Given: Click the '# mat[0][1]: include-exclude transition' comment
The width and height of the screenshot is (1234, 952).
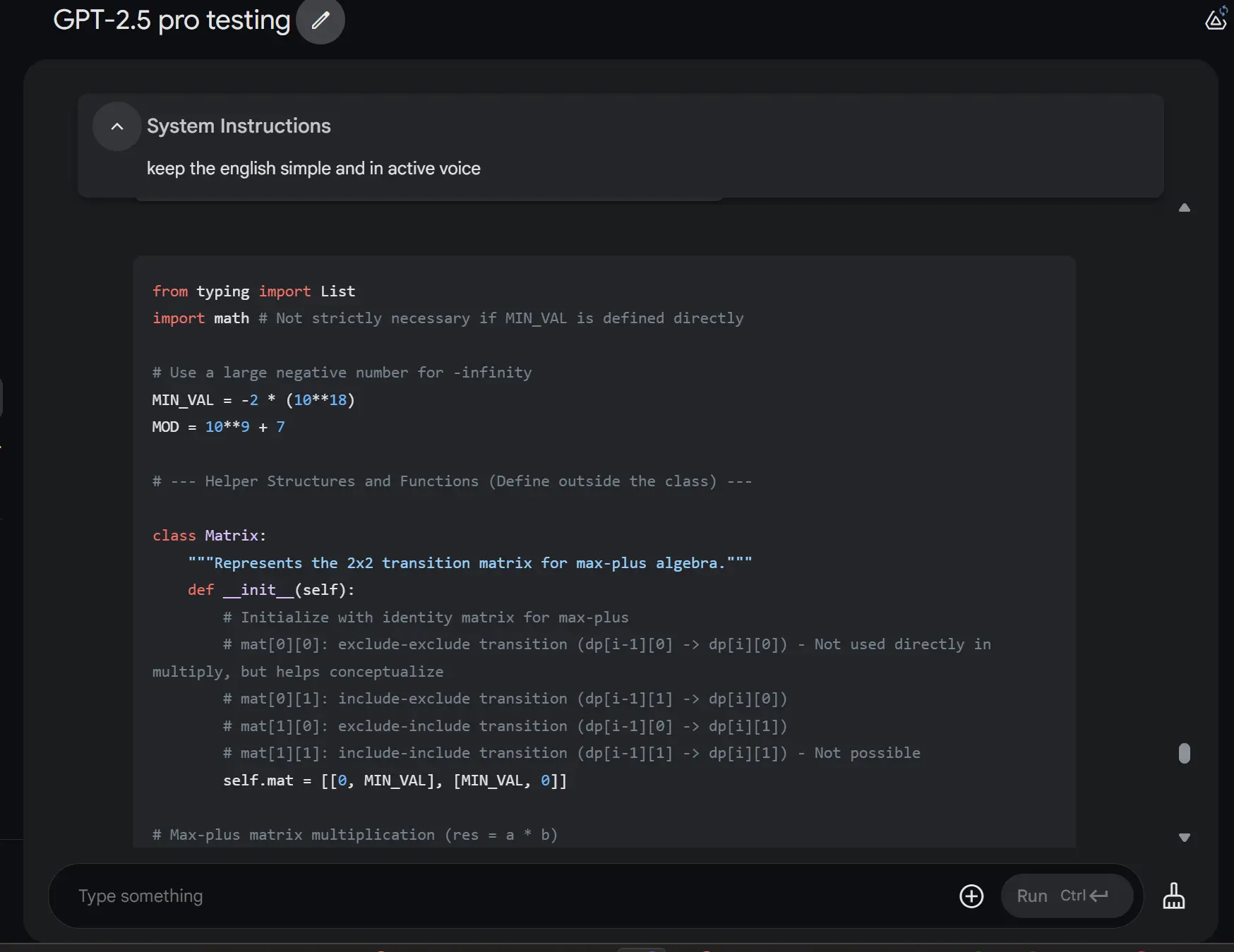Looking at the screenshot, I should (505, 699).
